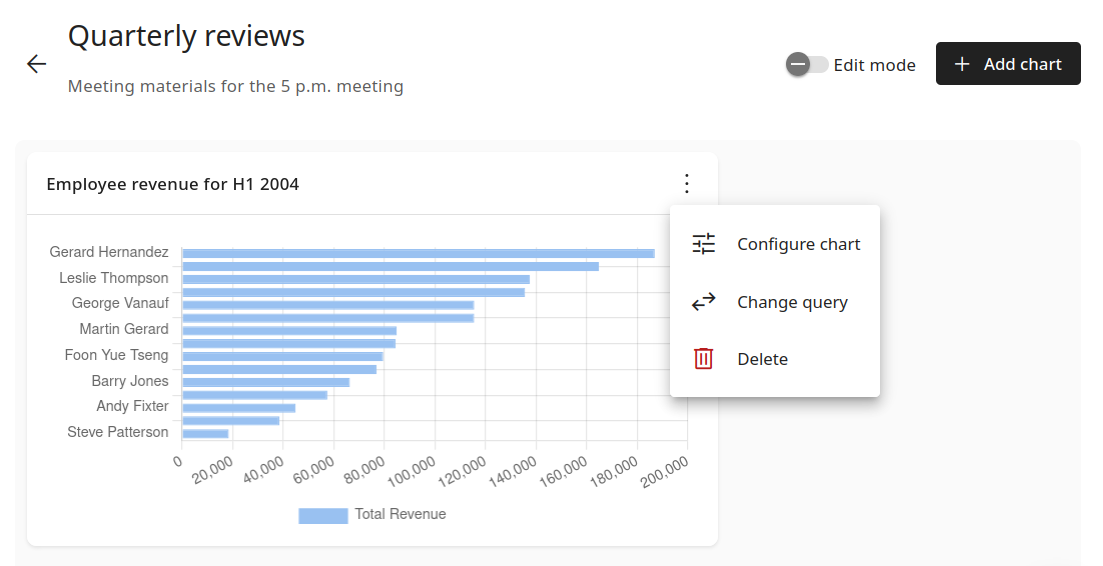1103x566 pixels.
Task: Click the red trash can icon
Action: tap(704, 359)
